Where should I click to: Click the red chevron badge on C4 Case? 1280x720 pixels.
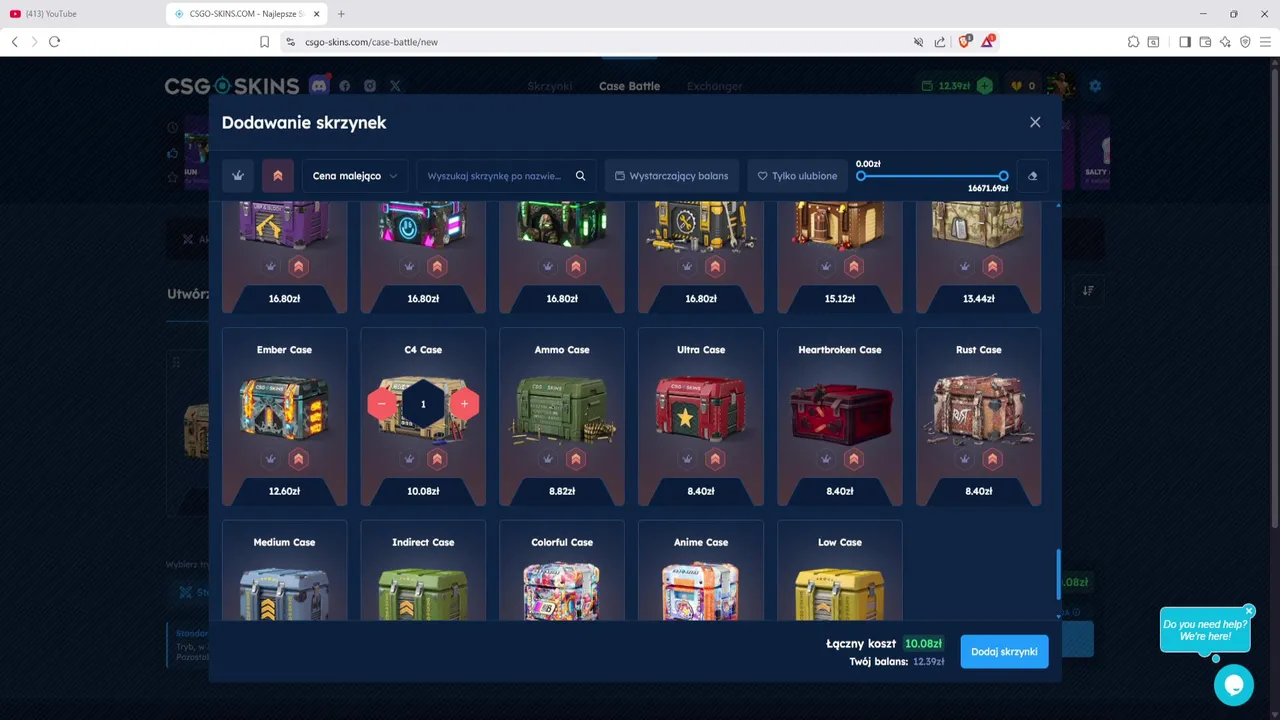pos(437,459)
